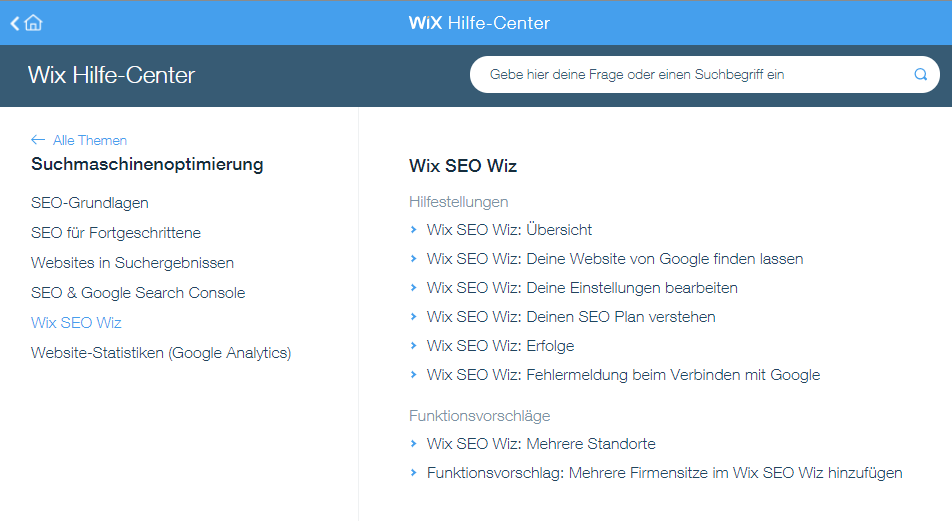
Task: Open article Fehlermeldung beim Verbinden mit Google
Action: click(624, 375)
